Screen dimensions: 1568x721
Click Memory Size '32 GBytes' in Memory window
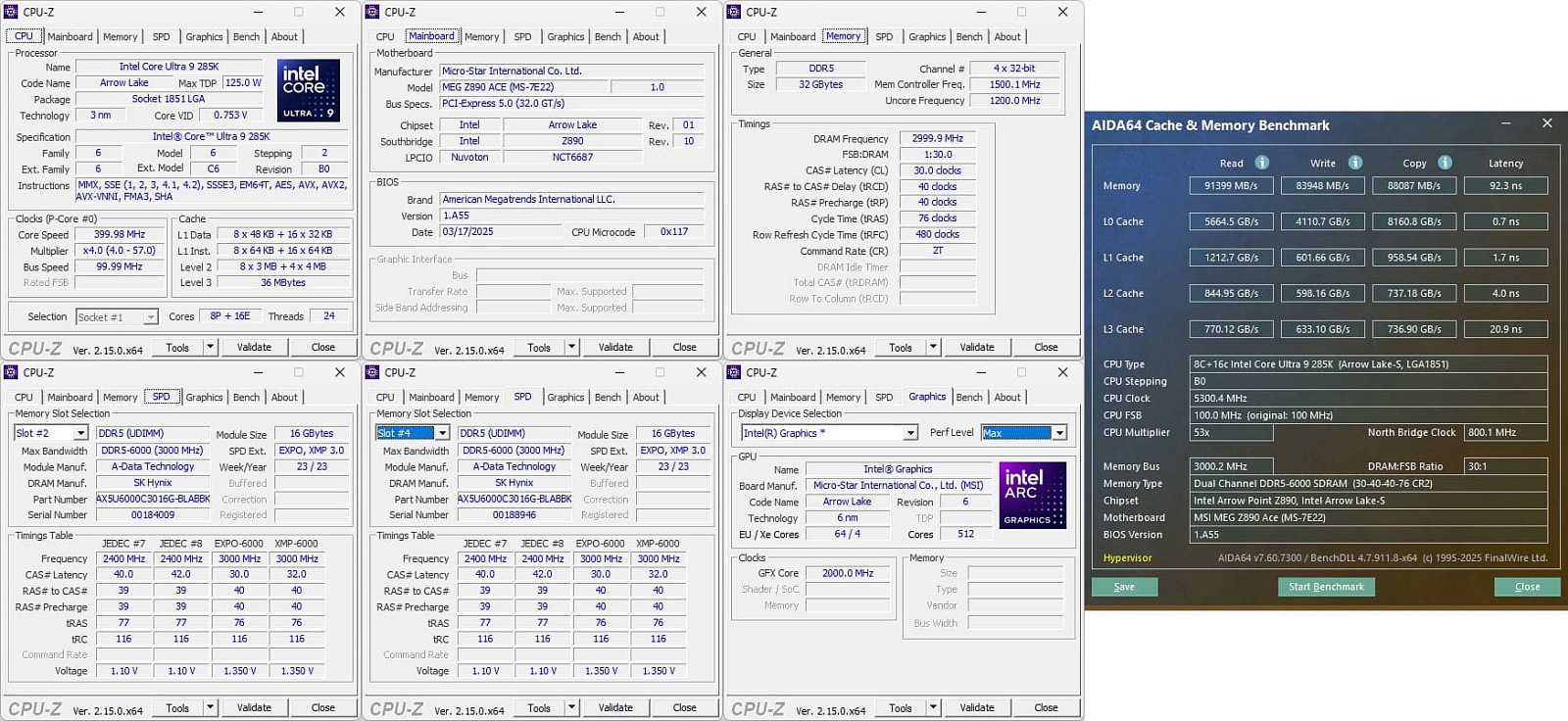820,84
